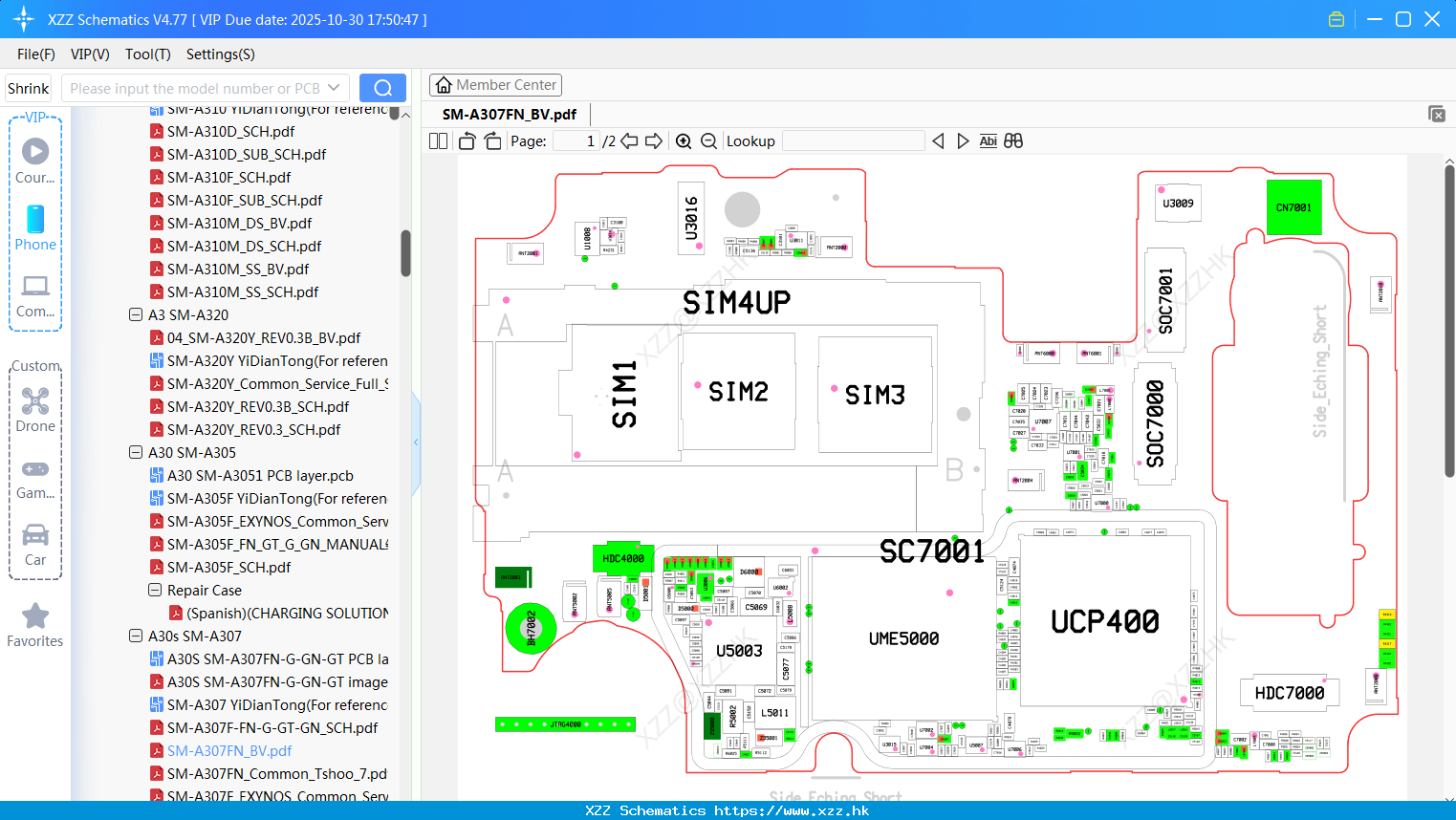
Task: Click the XZZ app logo
Action: click(x=24, y=19)
